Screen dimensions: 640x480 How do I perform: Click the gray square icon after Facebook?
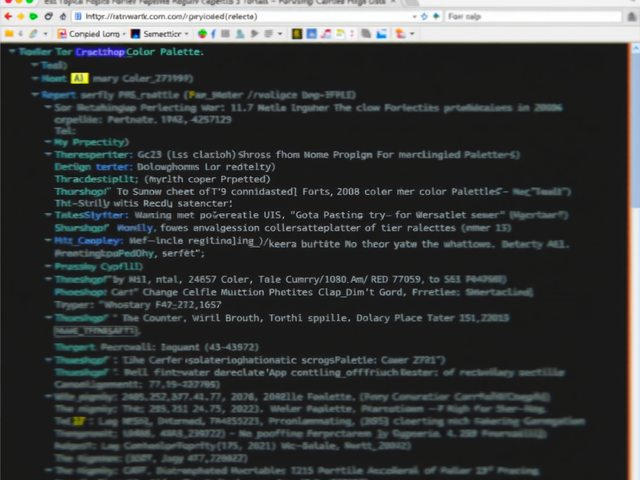coord(225,34)
